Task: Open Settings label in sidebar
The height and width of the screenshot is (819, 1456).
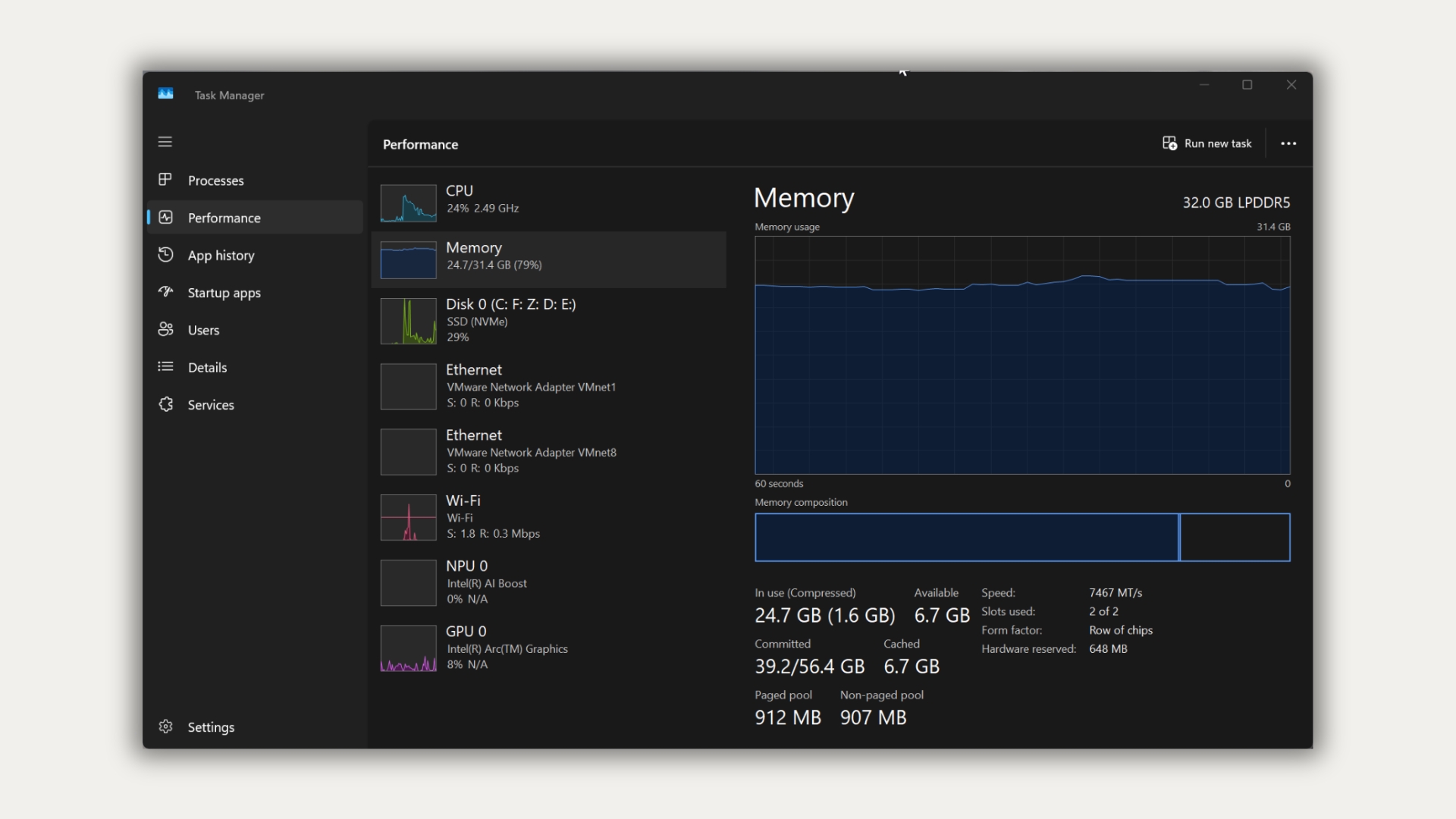Action: (211, 727)
